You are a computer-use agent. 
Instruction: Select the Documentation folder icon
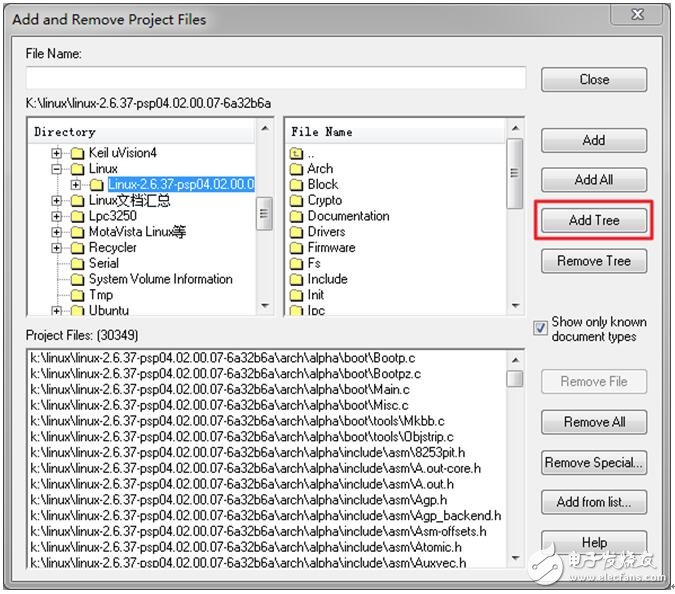coord(296,216)
